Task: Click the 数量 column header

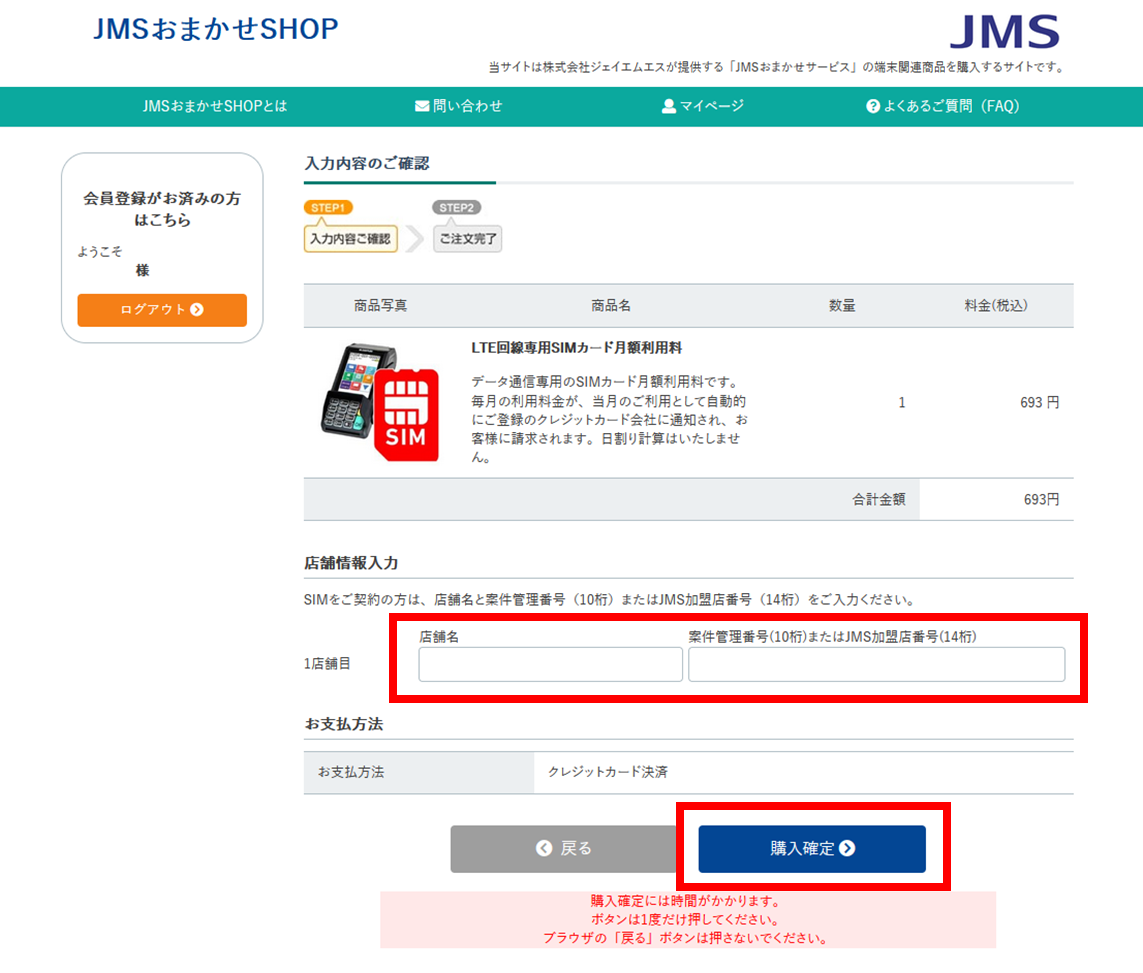Action: pyautogui.click(x=842, y=306)
